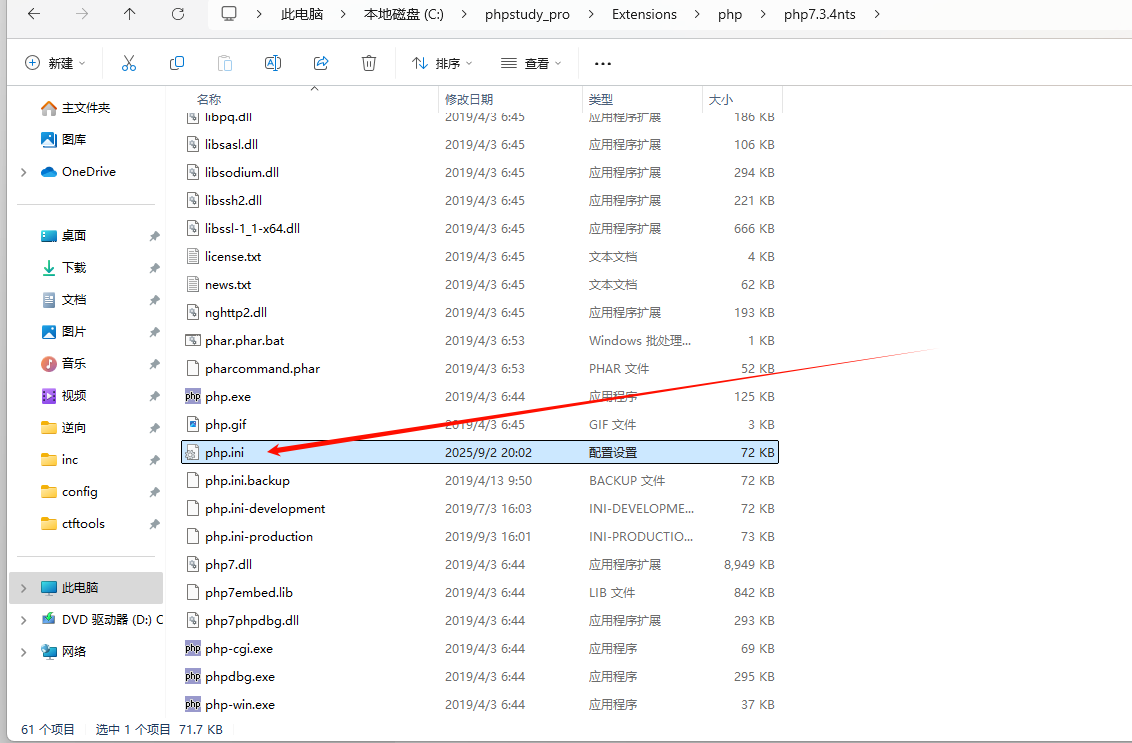Navigate back with the left arrow

click(x=34, y=14)
